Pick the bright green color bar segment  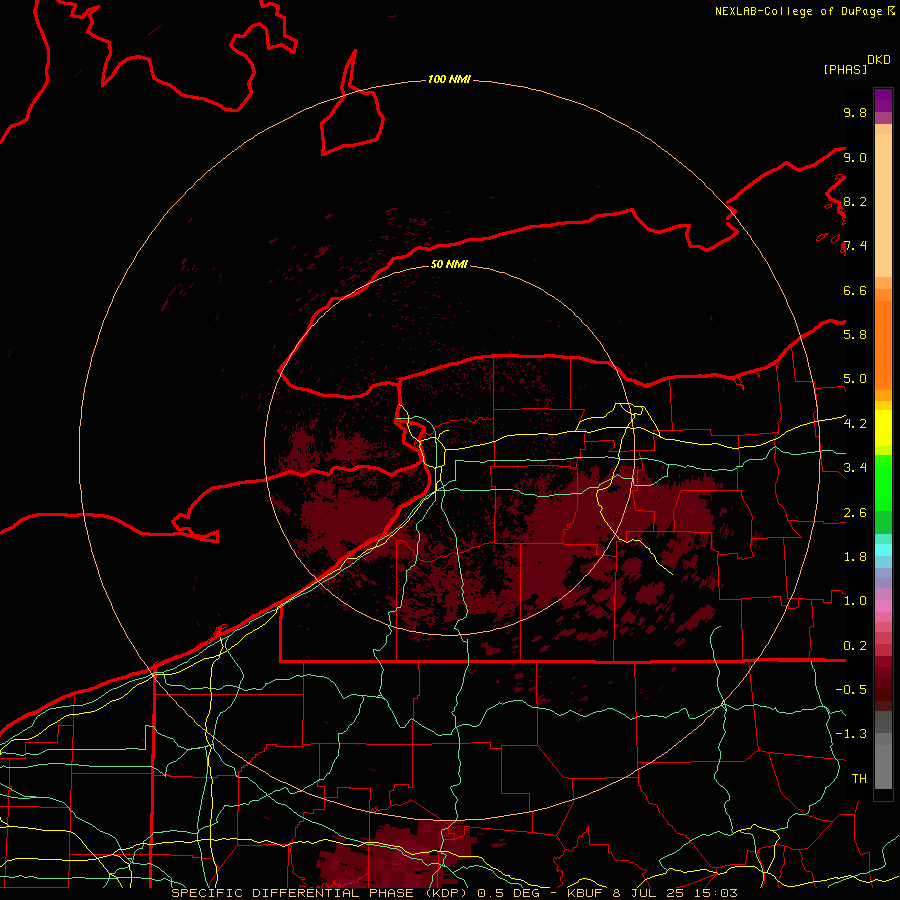tap(883, 482)
